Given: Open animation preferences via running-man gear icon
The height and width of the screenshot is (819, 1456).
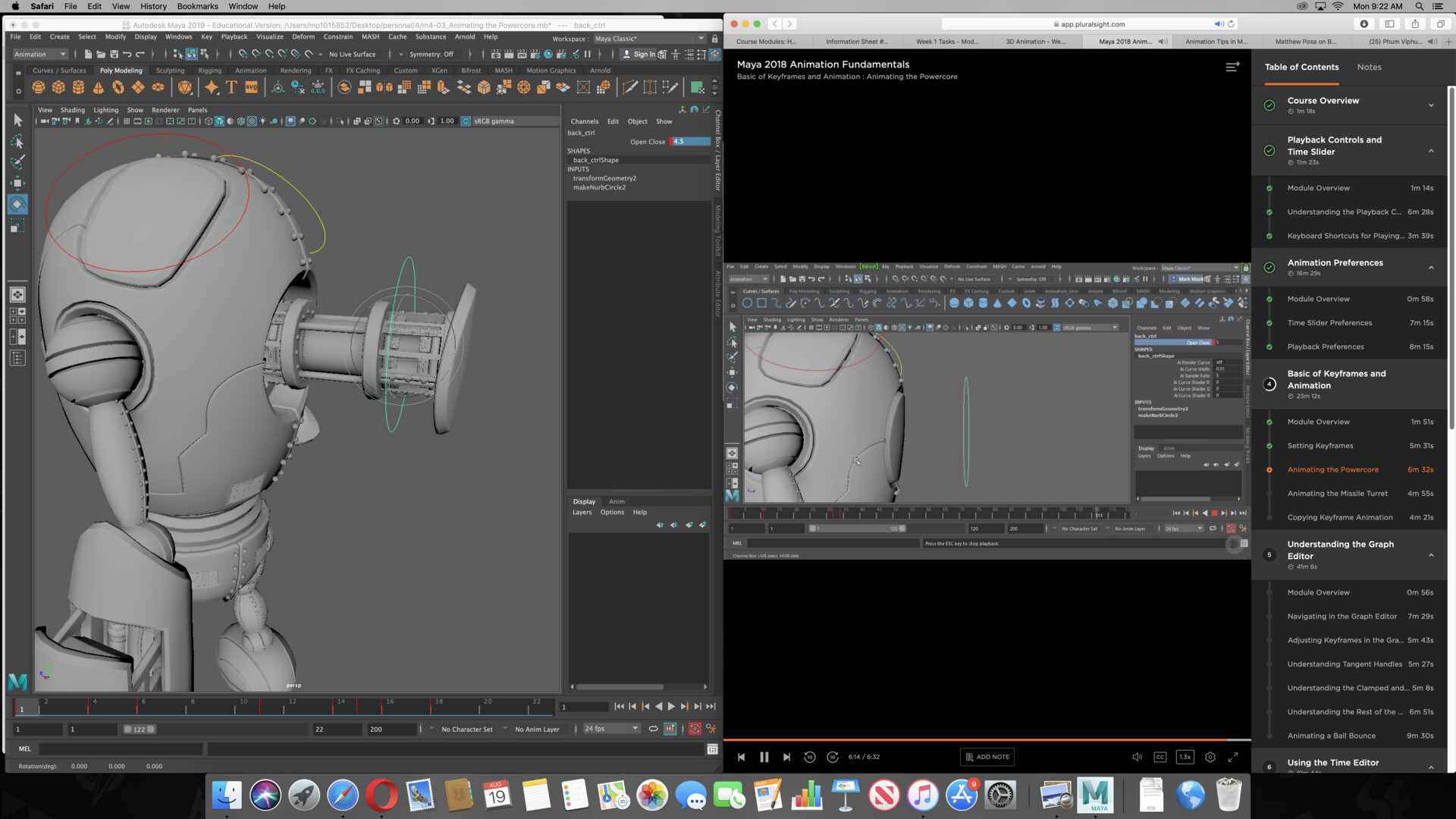Looking at the screenshot, I should point(711,729).
